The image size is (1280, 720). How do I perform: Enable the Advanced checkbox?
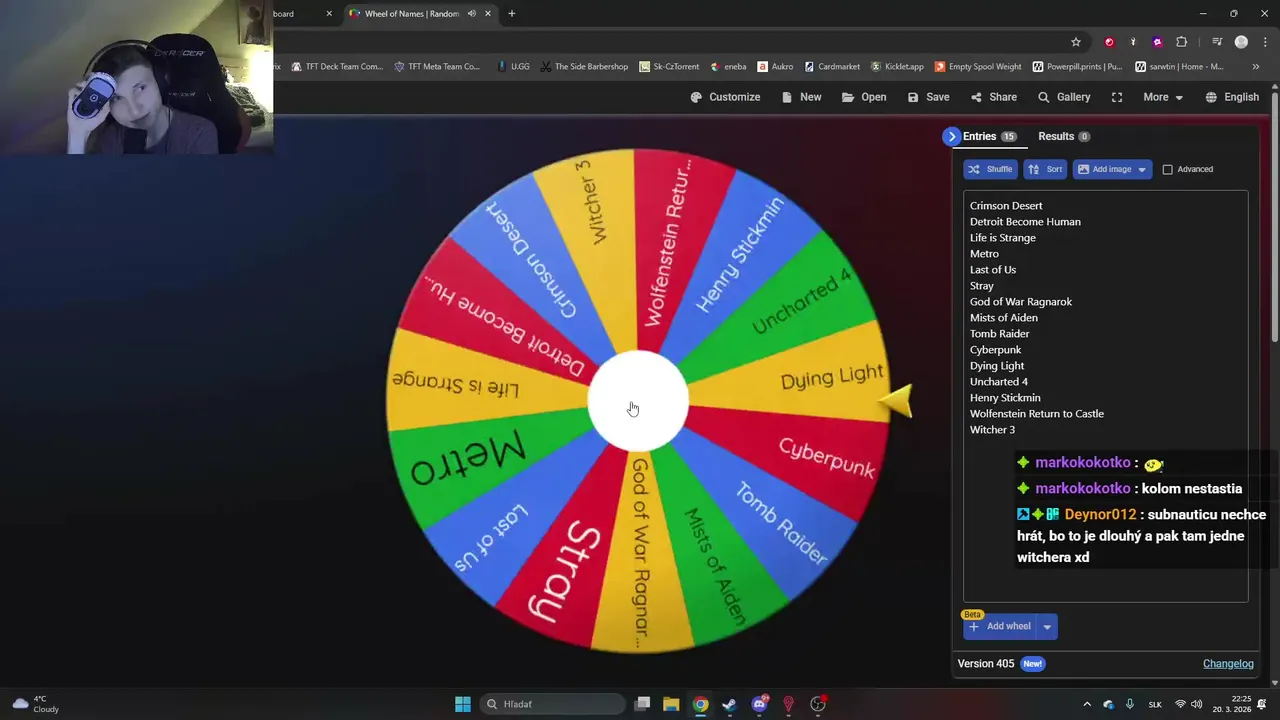[x=1167, y=169]
